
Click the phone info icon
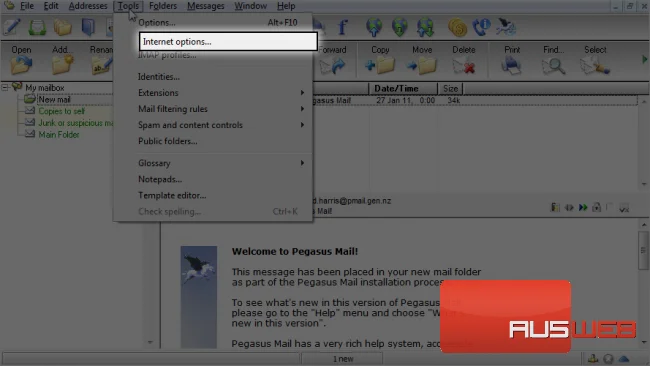coord(482,27)
